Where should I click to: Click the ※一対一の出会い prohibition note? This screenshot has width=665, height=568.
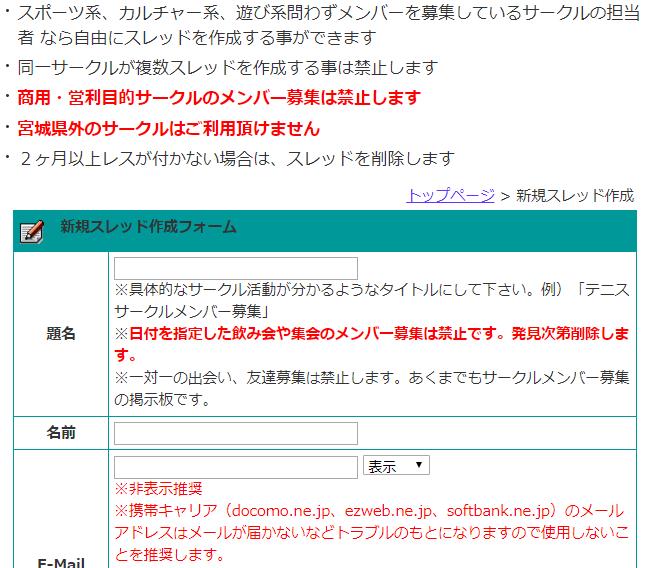point(371,388)
